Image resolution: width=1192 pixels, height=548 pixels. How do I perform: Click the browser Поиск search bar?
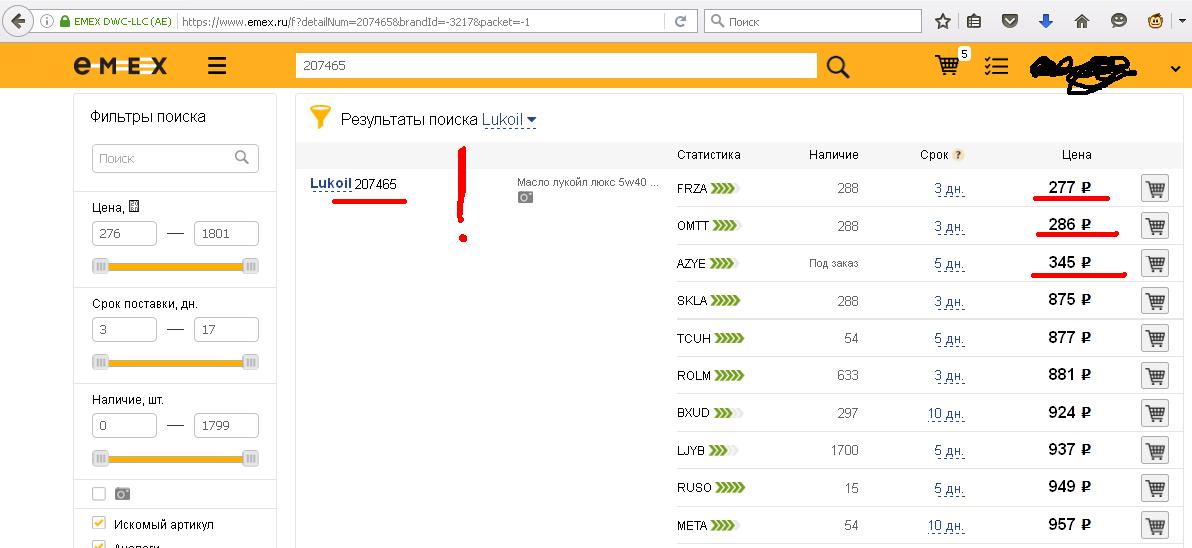tap(813, 21)
